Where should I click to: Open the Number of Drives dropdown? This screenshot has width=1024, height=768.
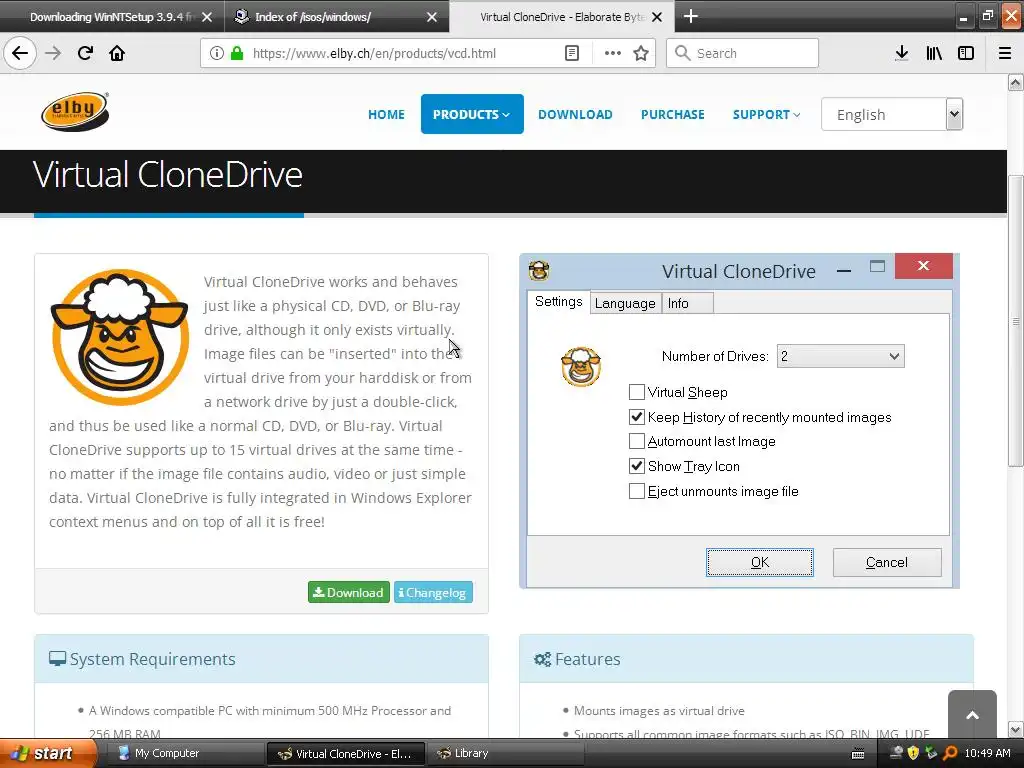click(840, 356)
